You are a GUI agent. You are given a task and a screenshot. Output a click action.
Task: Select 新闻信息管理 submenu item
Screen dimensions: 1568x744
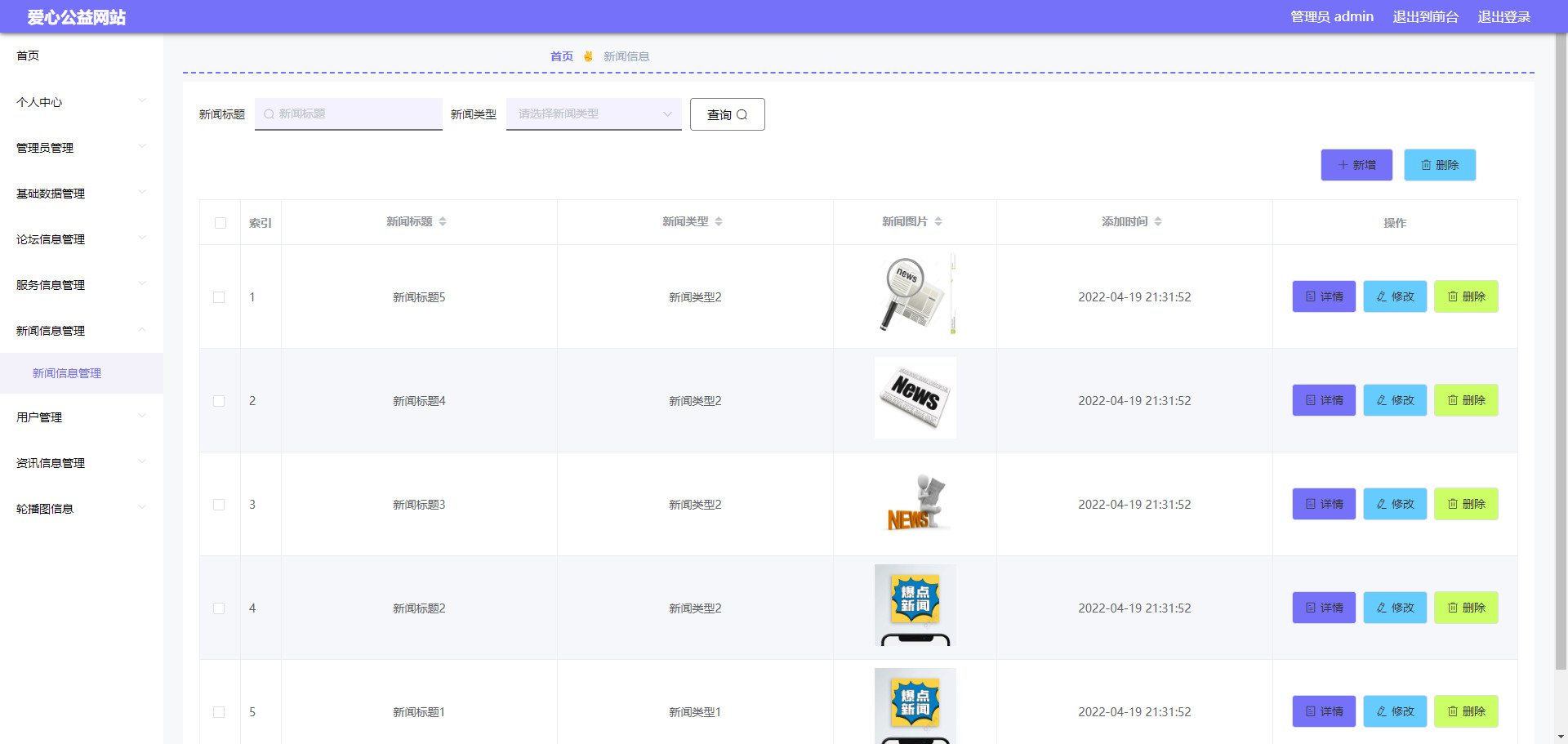82,373
